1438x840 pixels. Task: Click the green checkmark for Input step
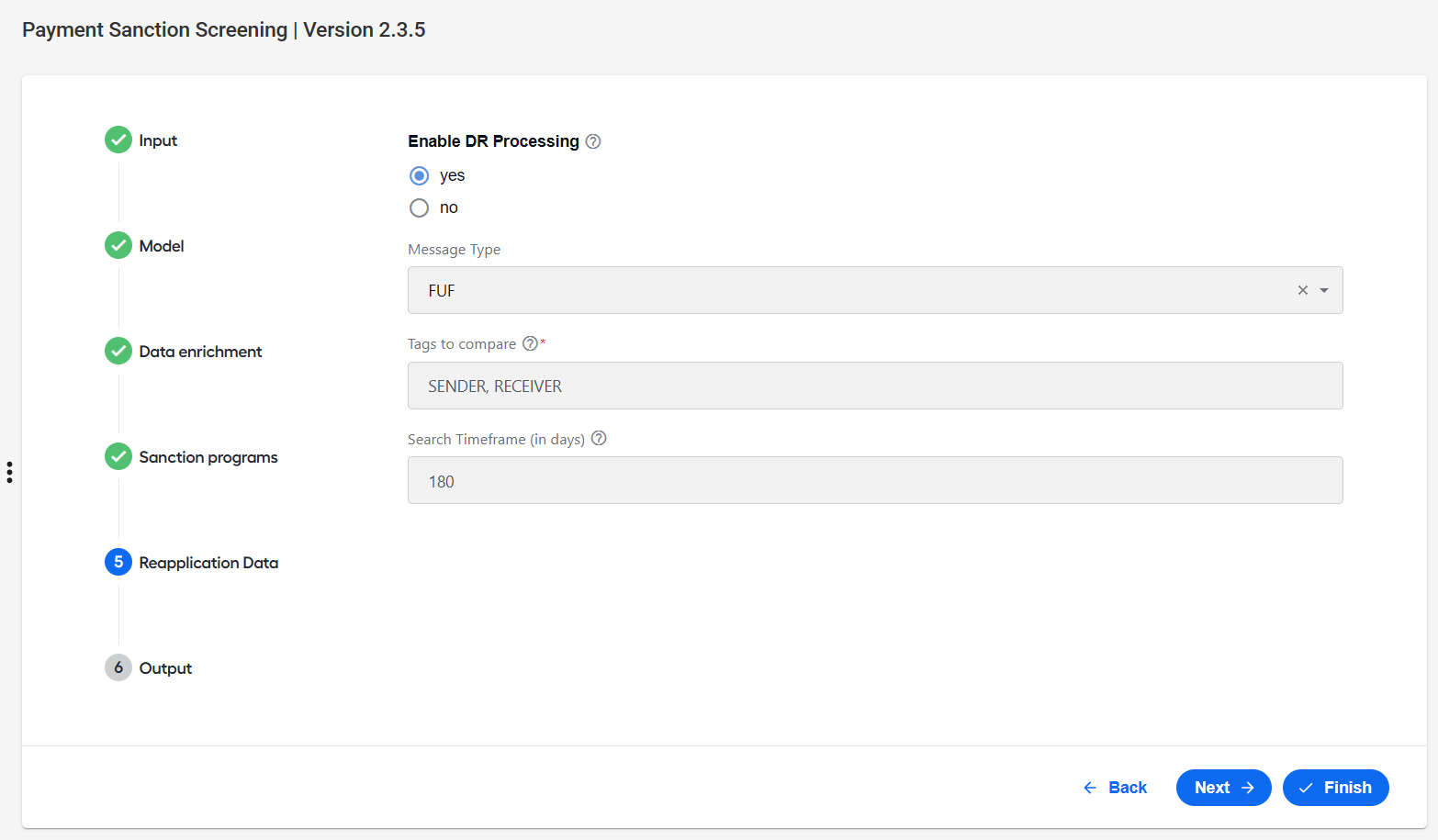pos(118,140)
